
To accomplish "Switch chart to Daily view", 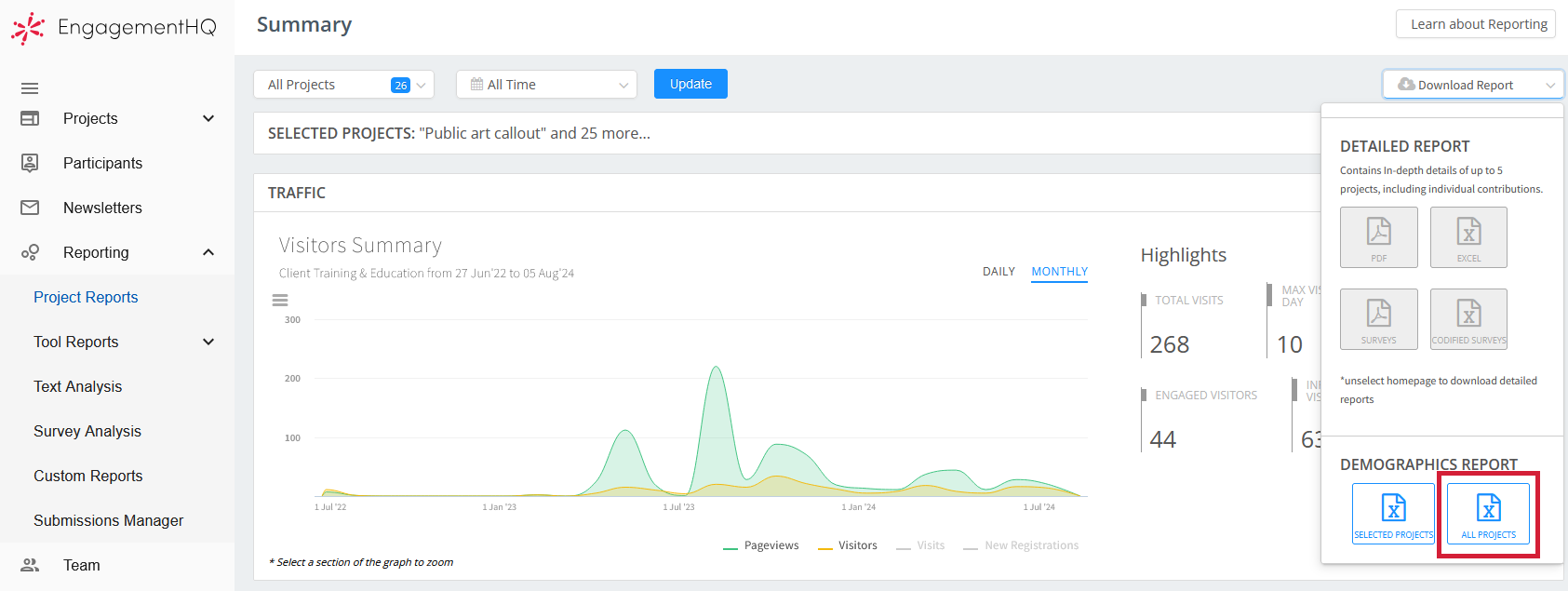I will pos(998,272).
